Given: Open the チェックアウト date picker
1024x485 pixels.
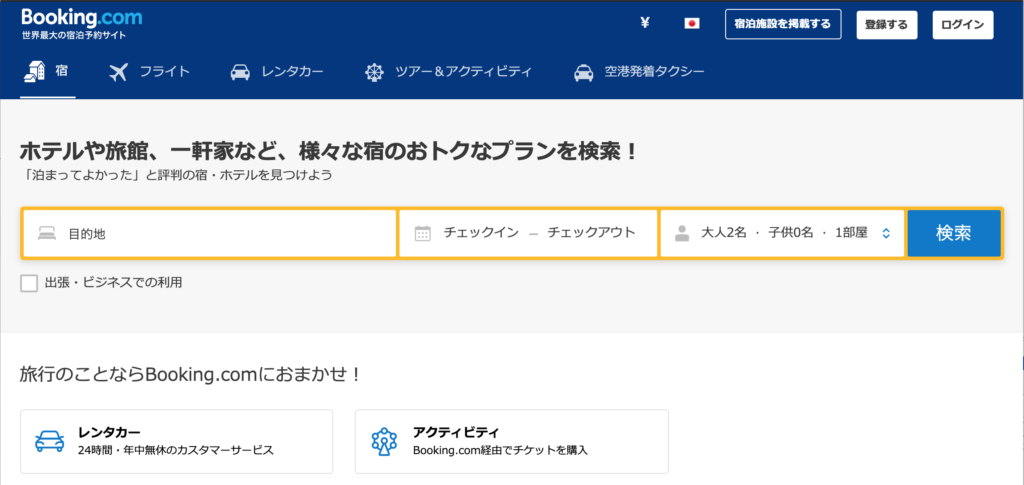Looking at the screenshot, I should [591, 233].
